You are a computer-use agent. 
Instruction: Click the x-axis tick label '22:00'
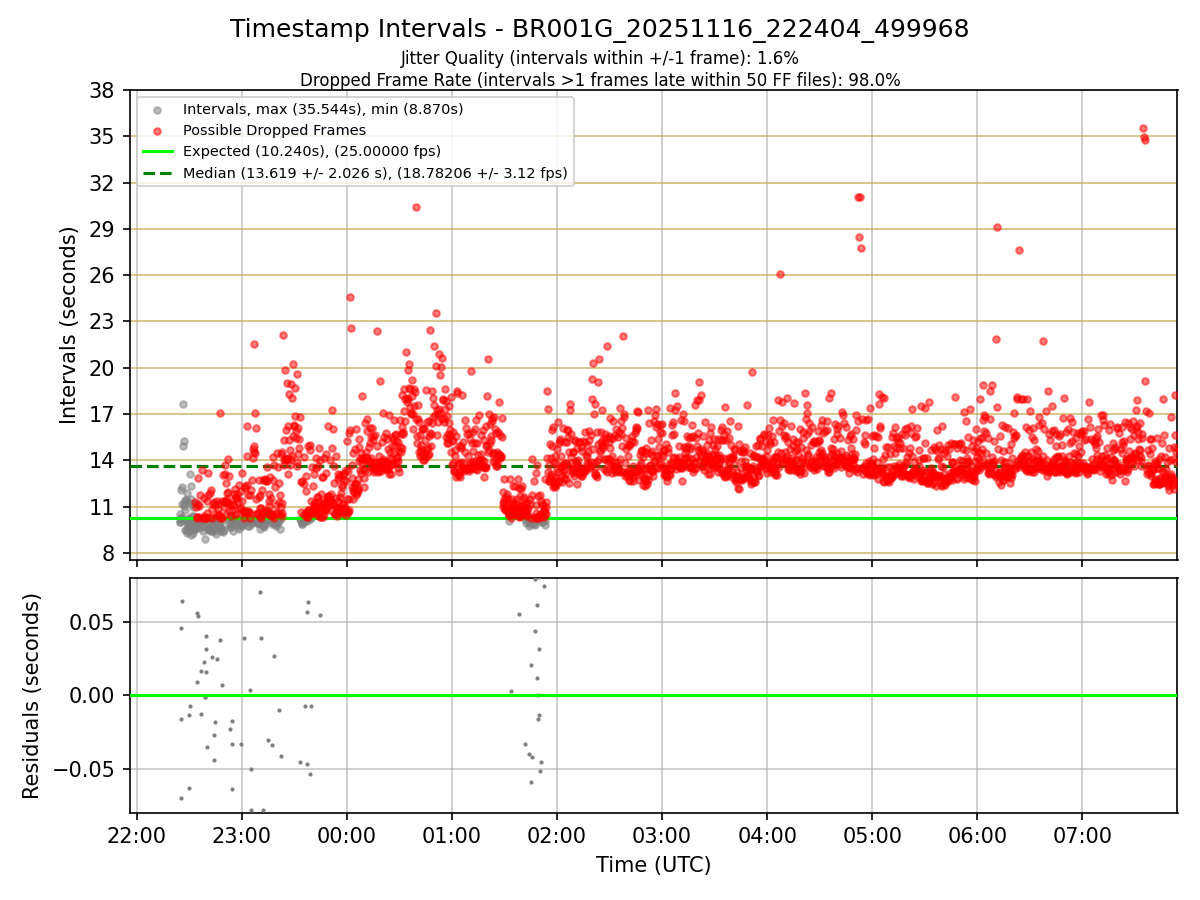(x=137, y=834)
